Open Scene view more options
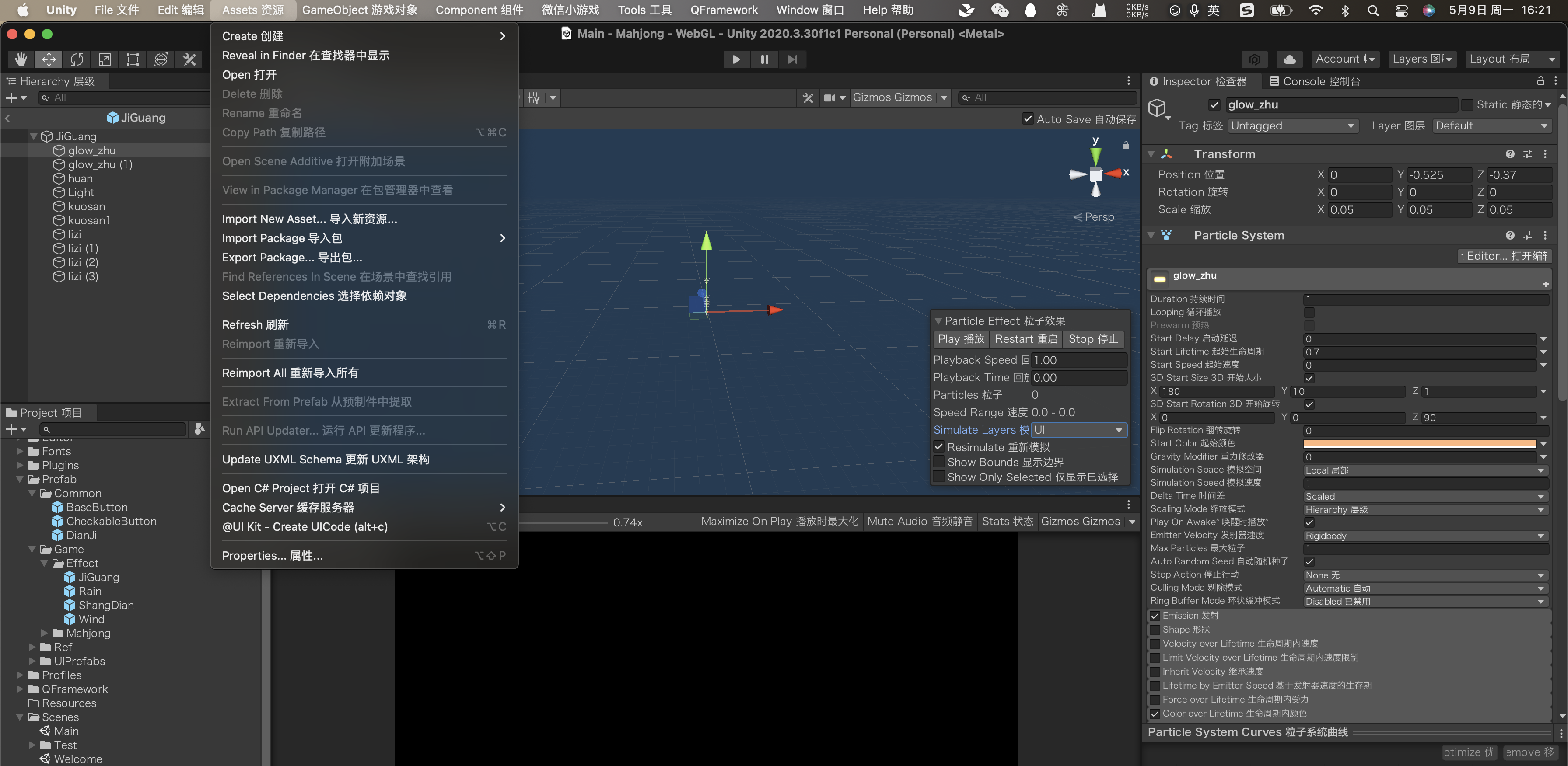 click(x=1128, y=81)
